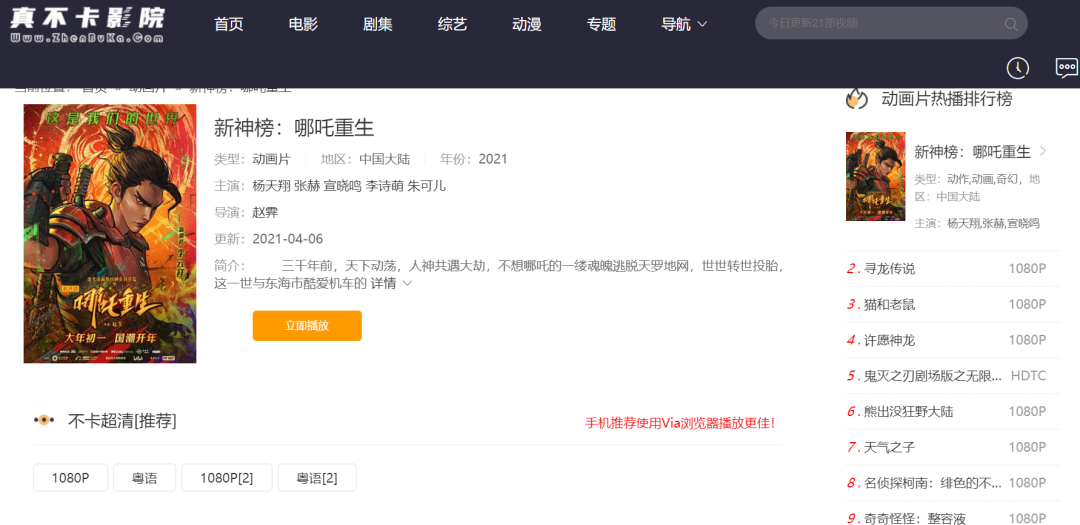Open ranking item 熊出没狂野大陆
This screenshot has width=1080, height=525.
pyautogui.click(x=908, y=412)
